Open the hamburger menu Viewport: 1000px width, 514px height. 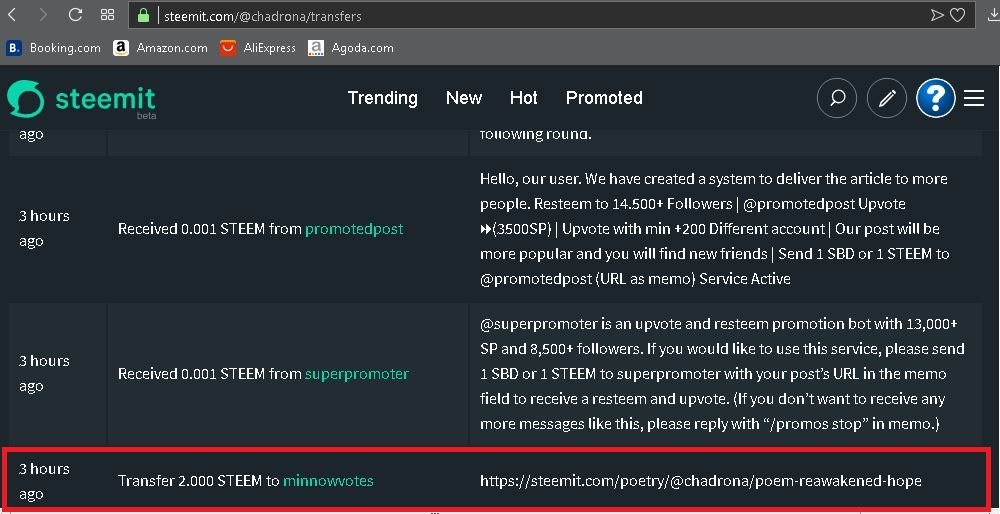tap(974, 98)
